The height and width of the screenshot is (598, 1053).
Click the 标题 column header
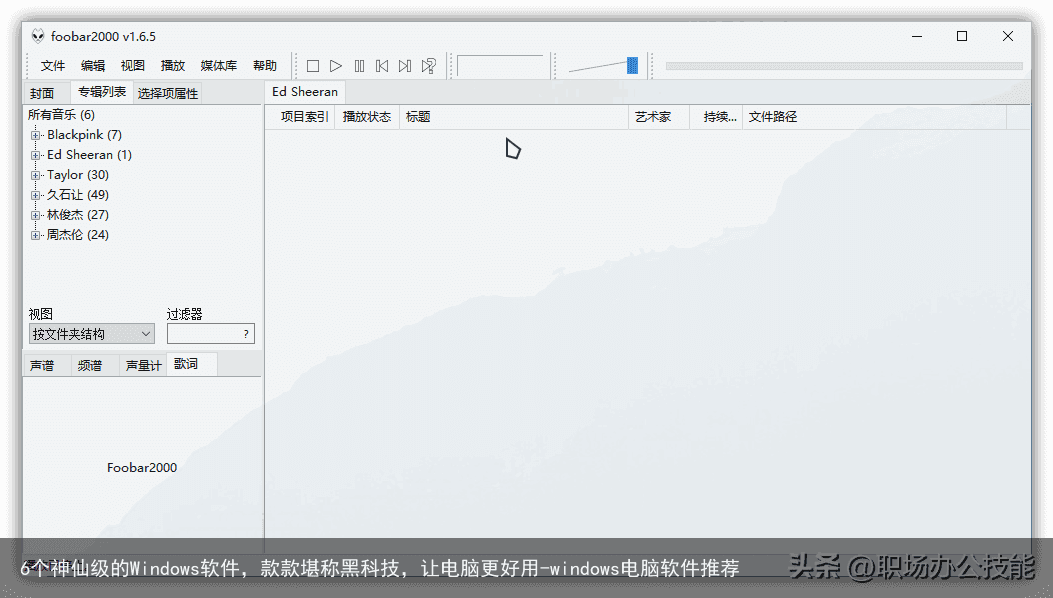[418, 116]
